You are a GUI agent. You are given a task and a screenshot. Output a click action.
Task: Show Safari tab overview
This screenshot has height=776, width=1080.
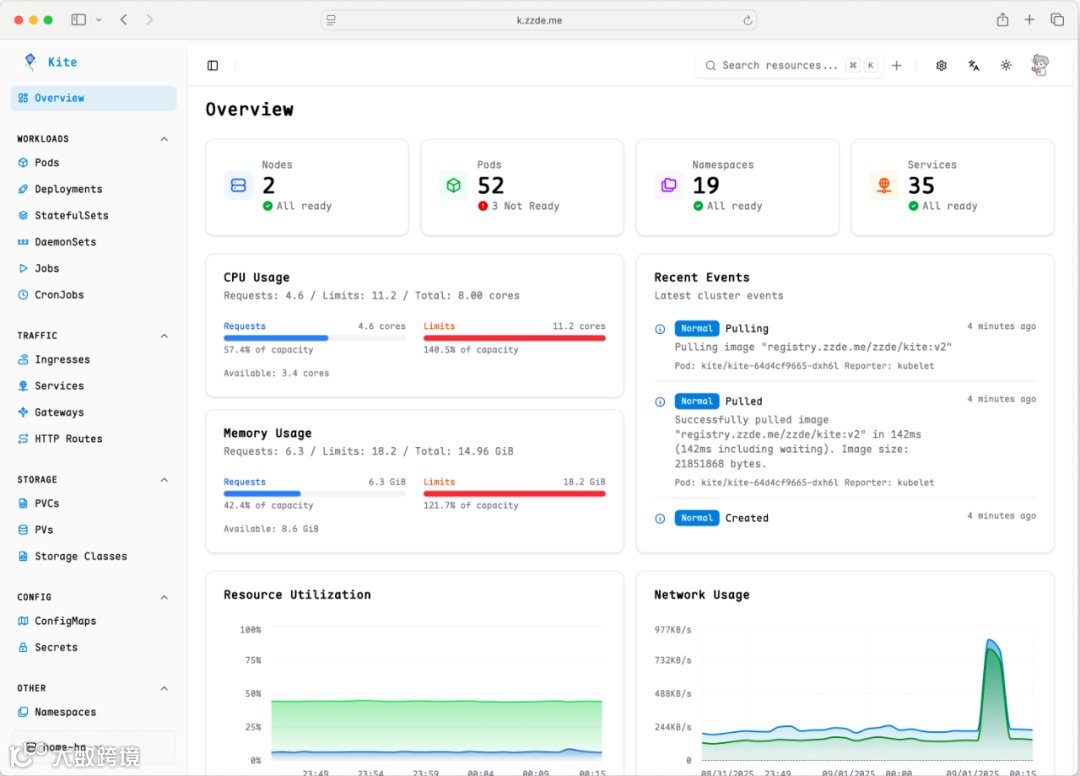click(x=1057, y=20)
